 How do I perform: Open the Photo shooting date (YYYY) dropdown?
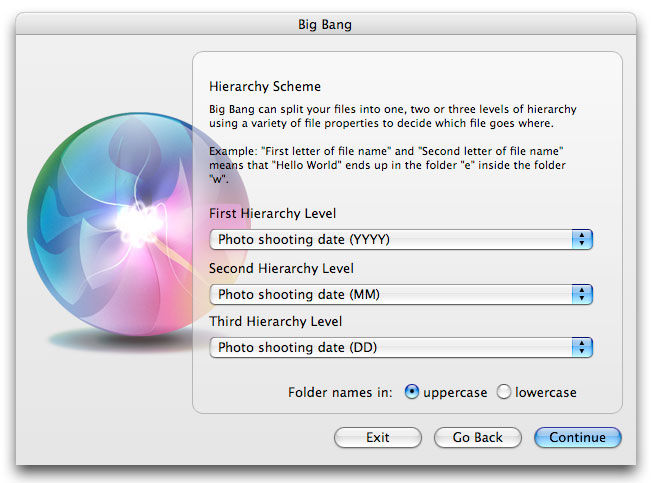click(401, 239)
